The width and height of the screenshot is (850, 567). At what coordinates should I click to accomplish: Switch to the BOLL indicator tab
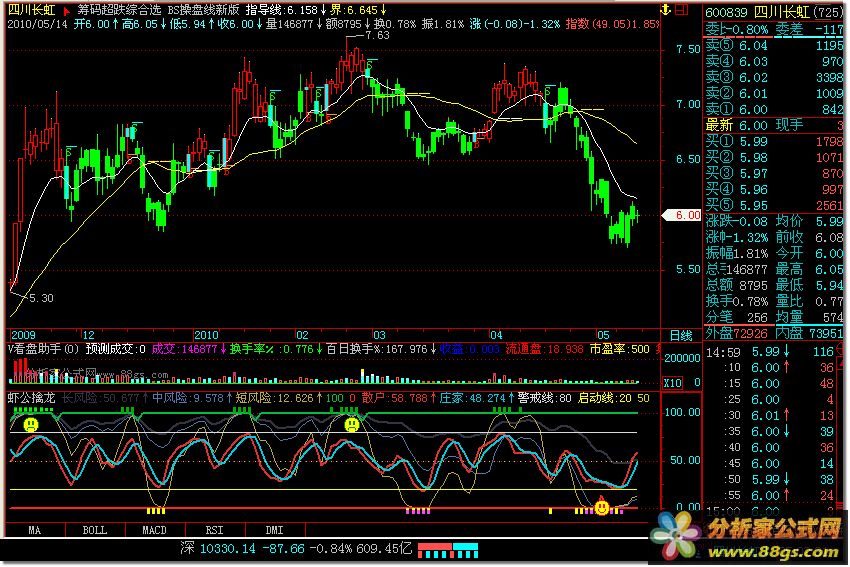tap(94, 528)
